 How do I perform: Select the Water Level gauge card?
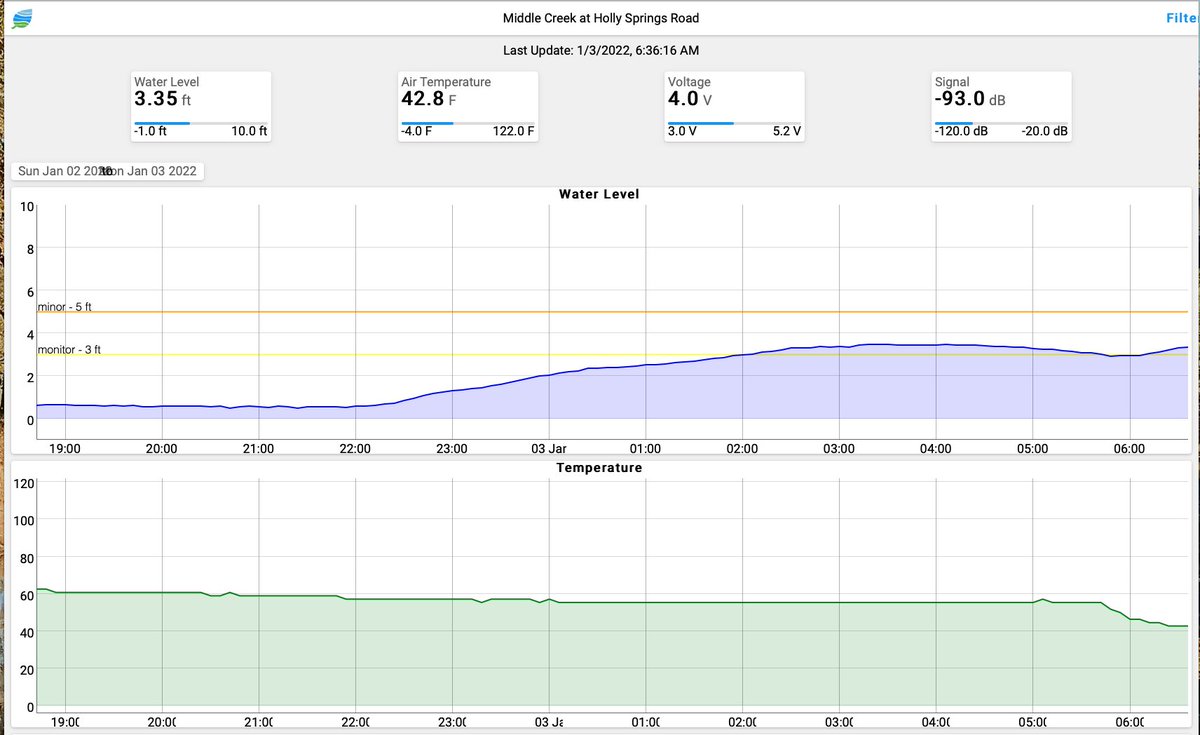pyautogui.click(x=200, y=105)
